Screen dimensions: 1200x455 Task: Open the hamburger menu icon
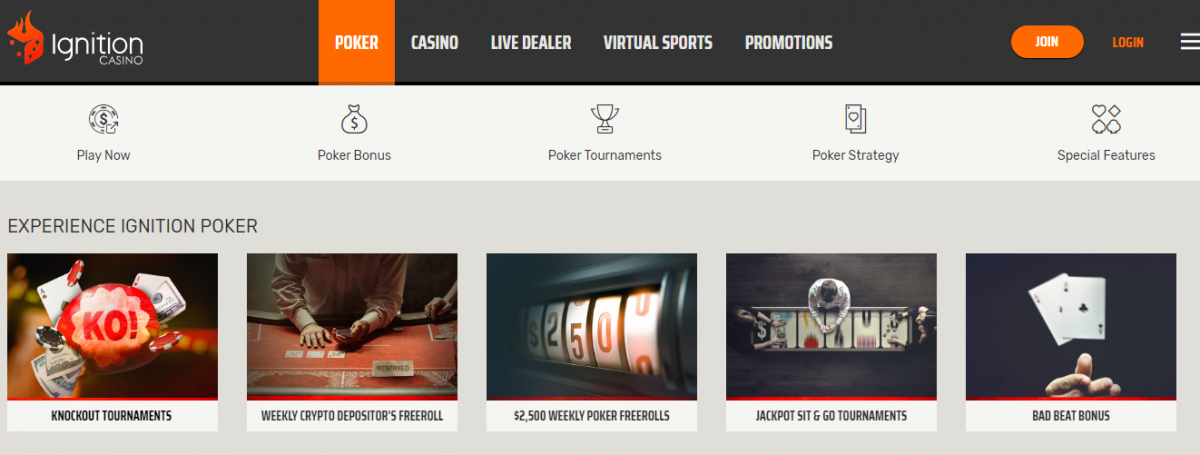point(1189,42)
